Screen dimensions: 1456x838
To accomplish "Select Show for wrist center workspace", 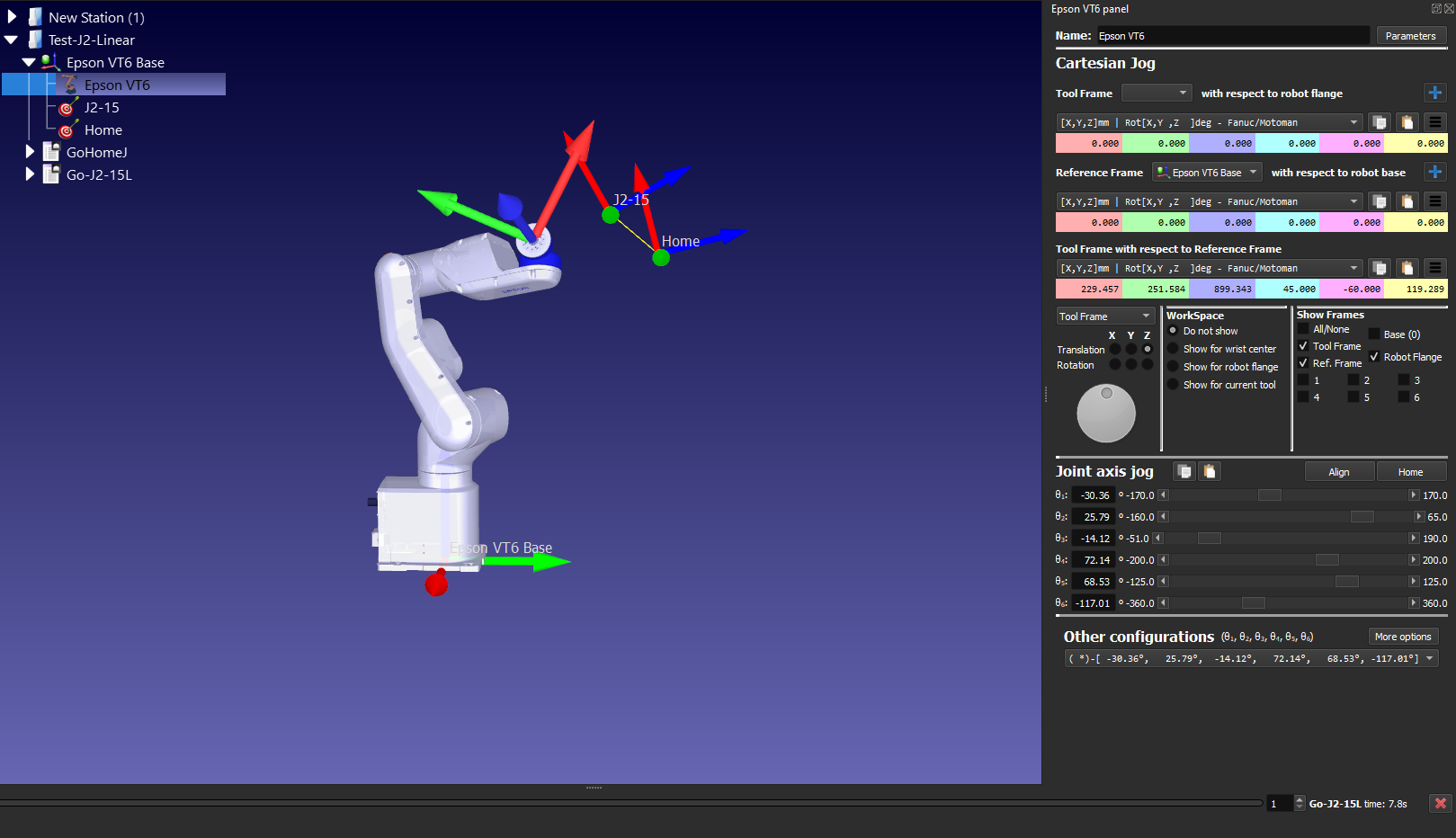I will [1173, 349].
